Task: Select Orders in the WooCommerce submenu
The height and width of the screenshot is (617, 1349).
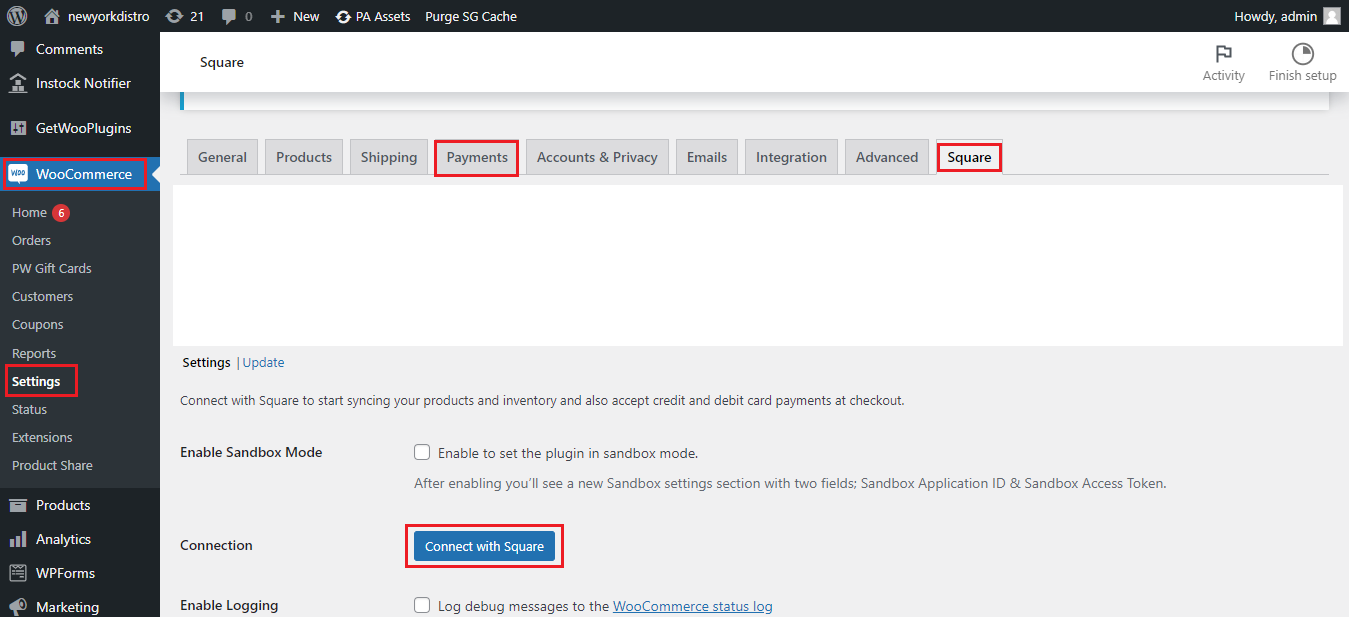Action: pos(31,240)
